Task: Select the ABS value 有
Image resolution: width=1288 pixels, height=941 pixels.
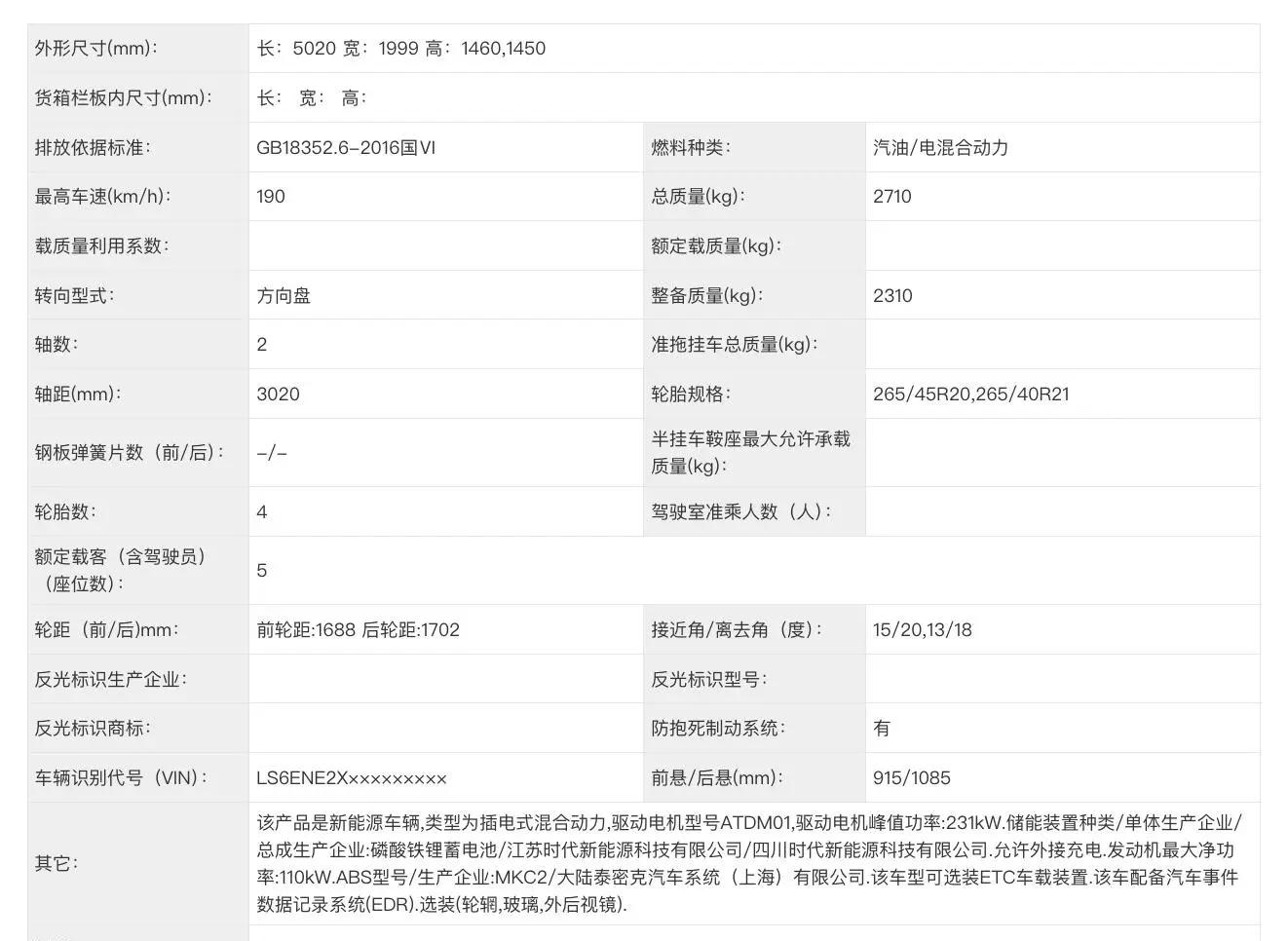Action: click(882, 729)
